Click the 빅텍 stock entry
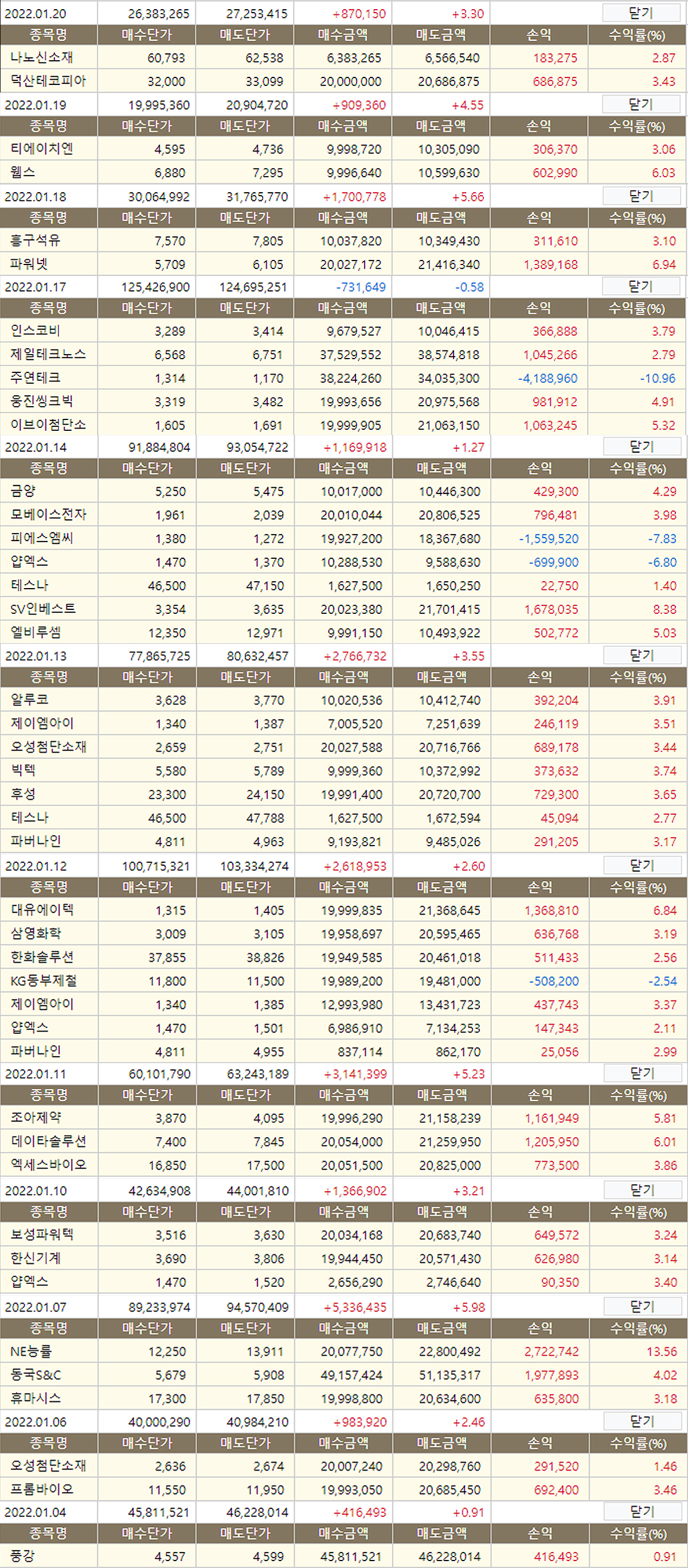 23,770
